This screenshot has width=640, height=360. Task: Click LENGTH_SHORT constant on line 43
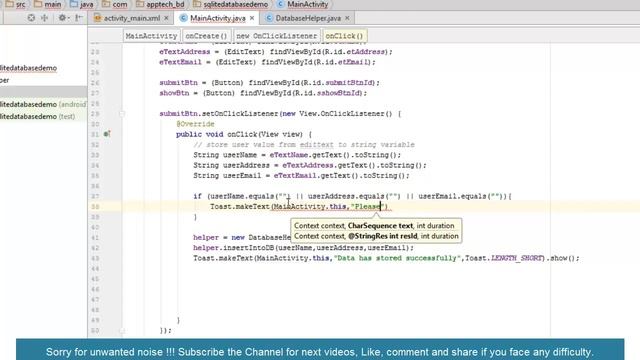[x=517, y=258]
